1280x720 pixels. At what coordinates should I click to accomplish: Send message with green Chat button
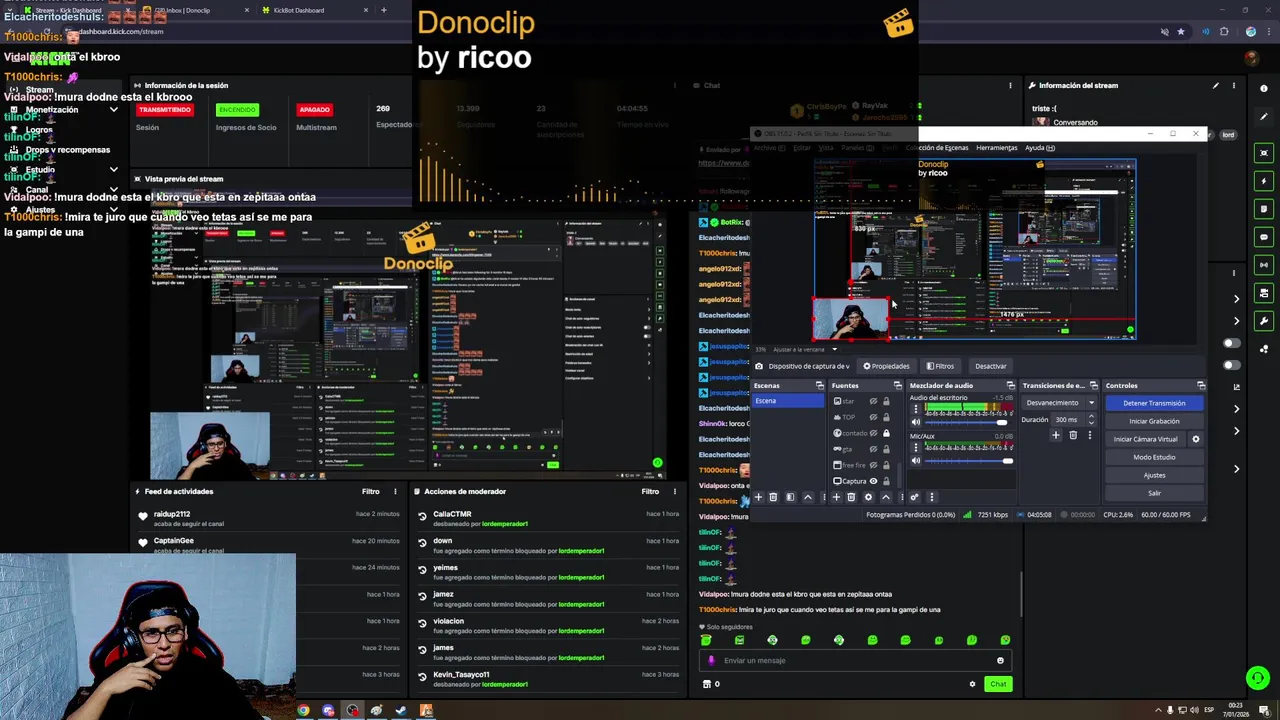pos(998,684)
